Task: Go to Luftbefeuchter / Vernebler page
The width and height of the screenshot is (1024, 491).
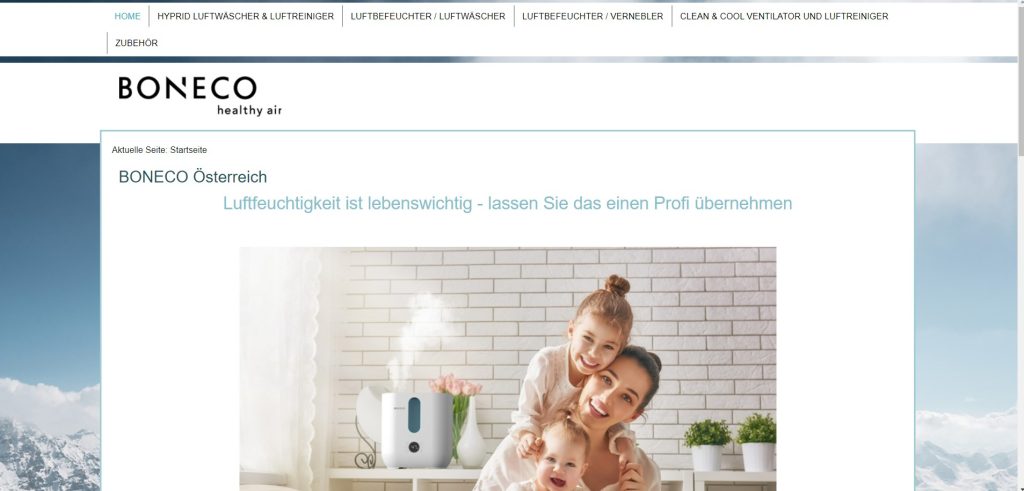Action: tap(592, 16)
